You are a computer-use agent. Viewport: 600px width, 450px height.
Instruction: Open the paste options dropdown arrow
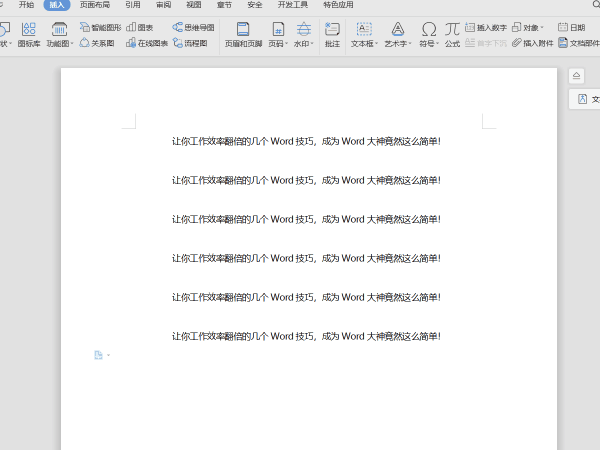pos(108,355)
